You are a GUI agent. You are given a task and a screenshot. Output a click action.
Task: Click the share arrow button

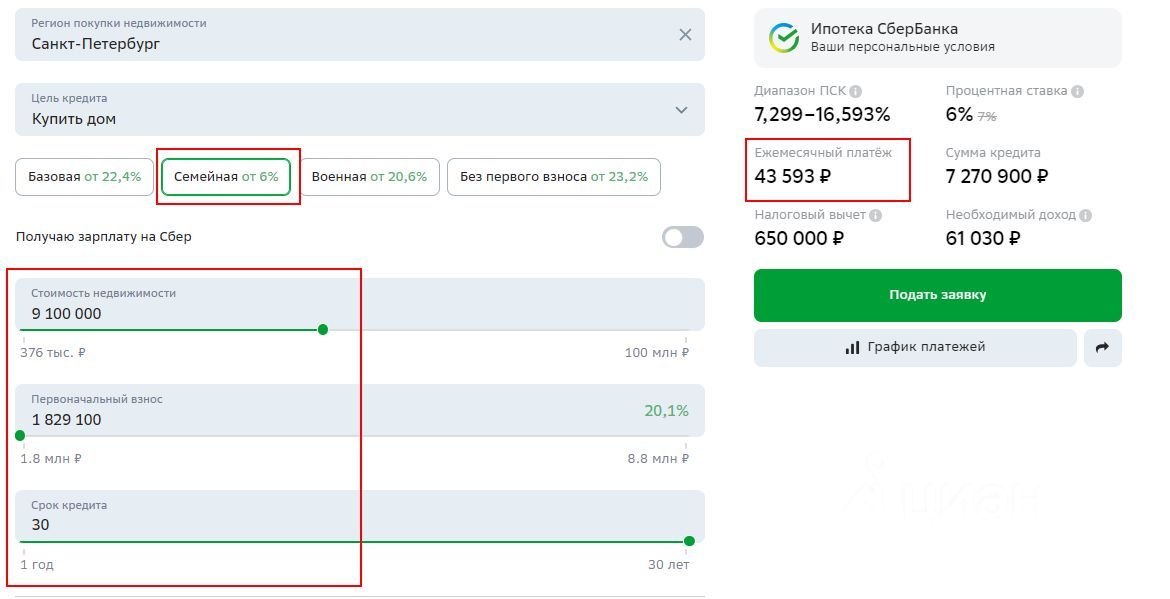pos(1103,348)
